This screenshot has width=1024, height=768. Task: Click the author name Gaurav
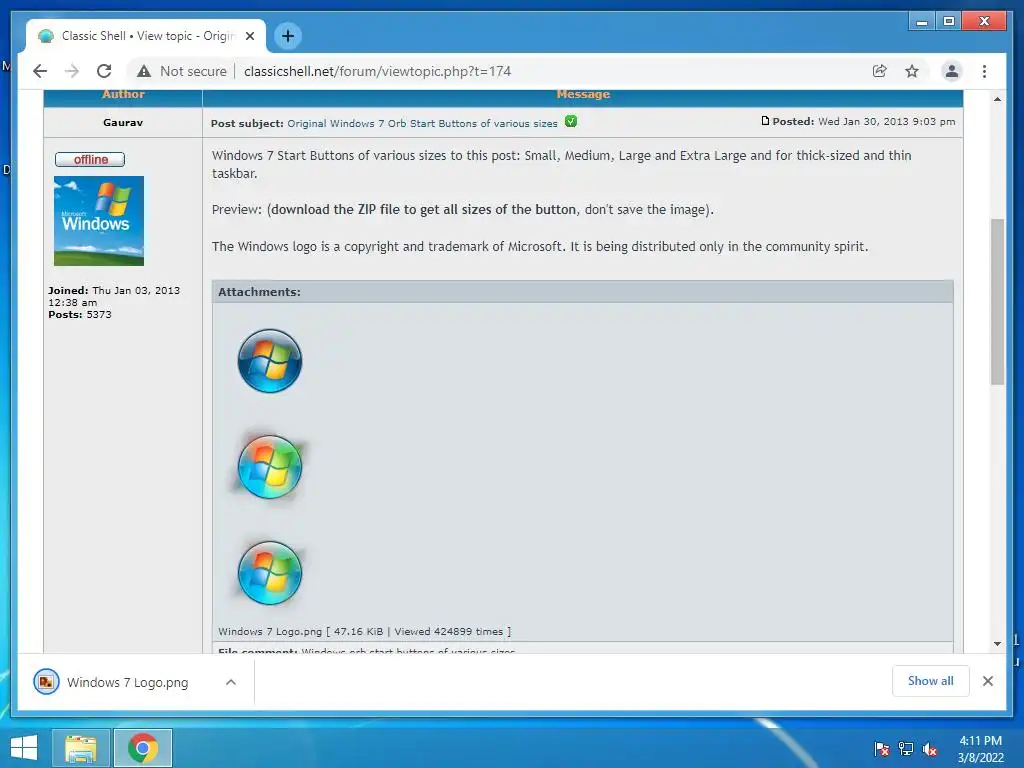point(123,123)
